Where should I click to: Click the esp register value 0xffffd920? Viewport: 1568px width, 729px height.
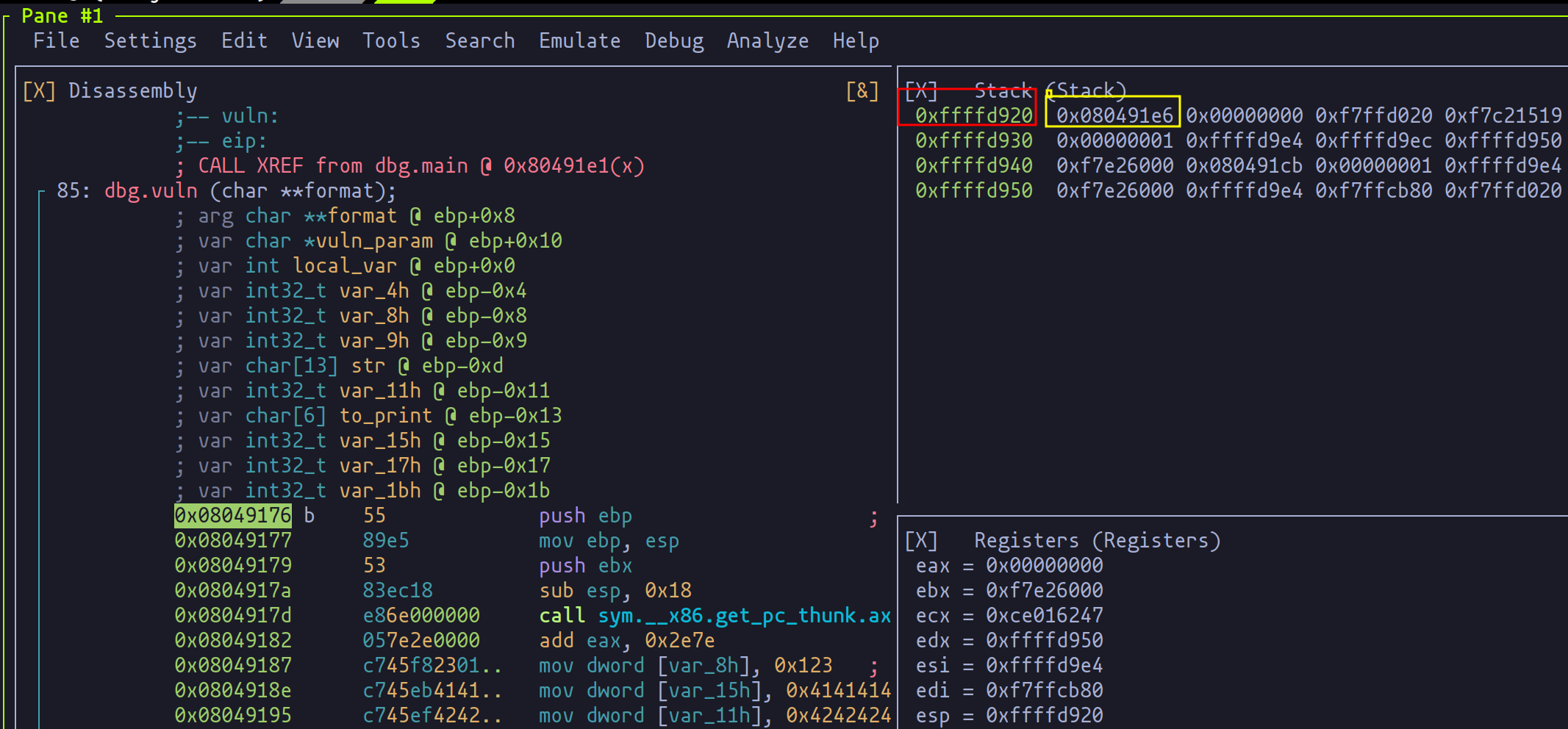(1044, 716)
